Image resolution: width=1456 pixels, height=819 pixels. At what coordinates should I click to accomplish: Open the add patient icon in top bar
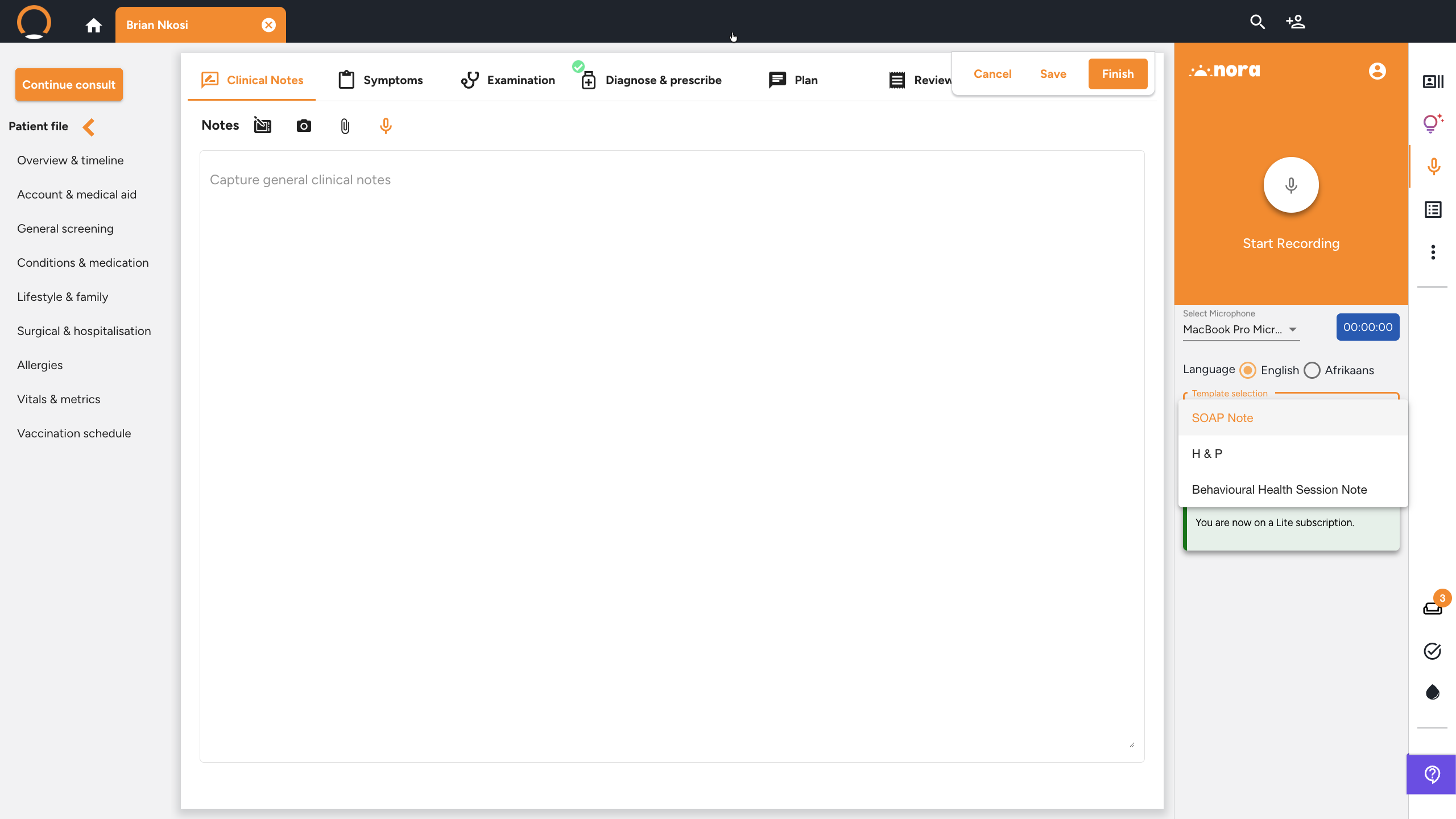1296,22
